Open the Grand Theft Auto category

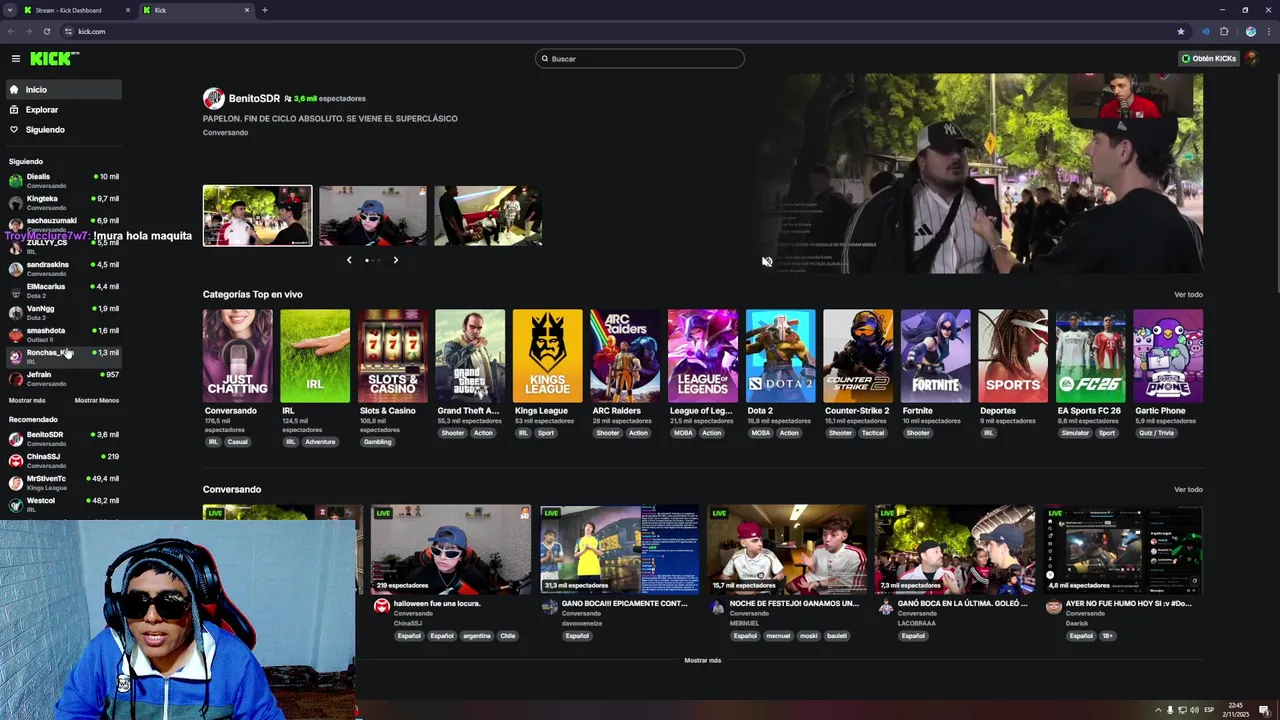pyautogui.click(x=470, y=356)
